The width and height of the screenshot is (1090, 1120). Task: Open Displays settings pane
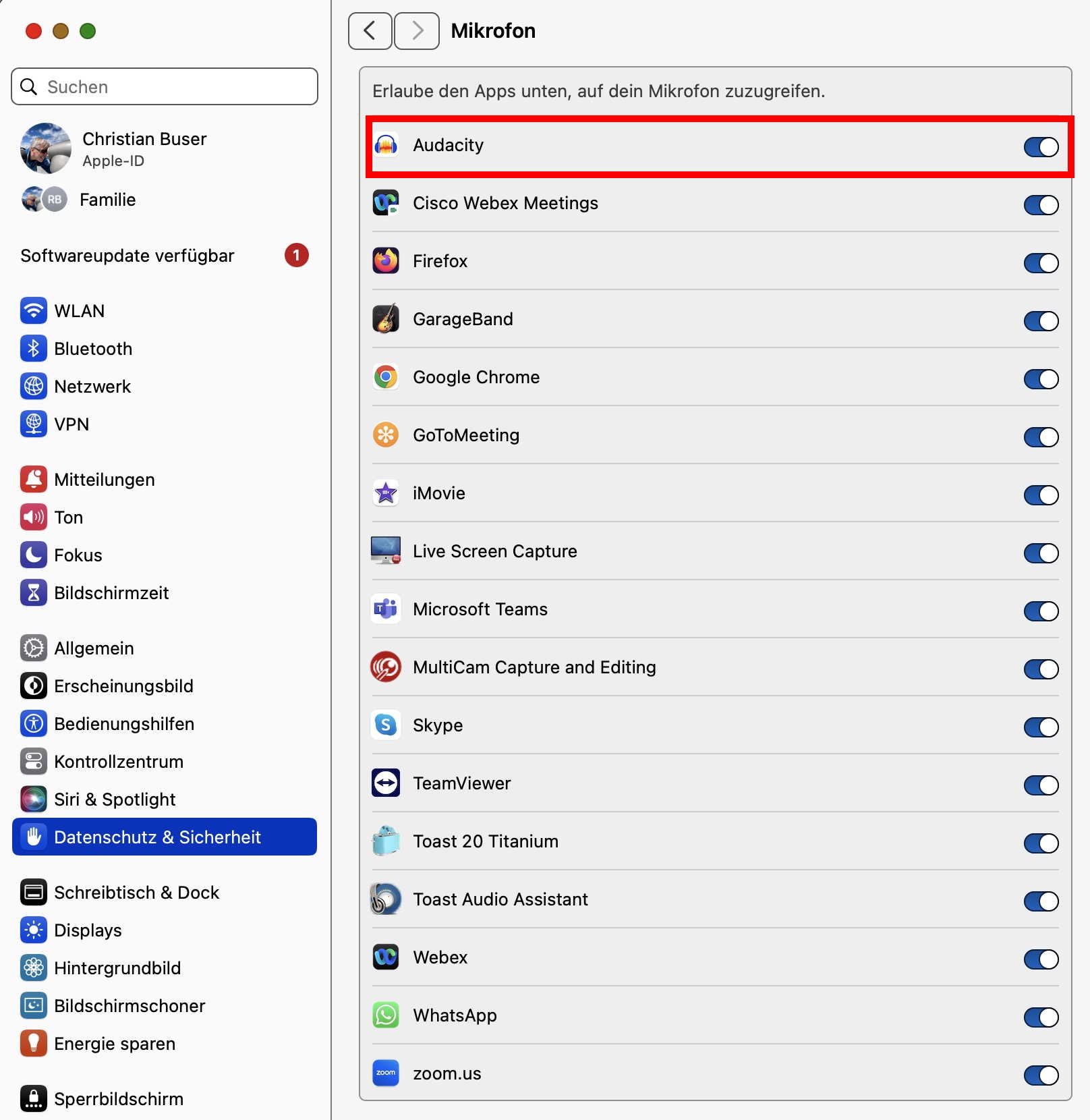(165, 930)
